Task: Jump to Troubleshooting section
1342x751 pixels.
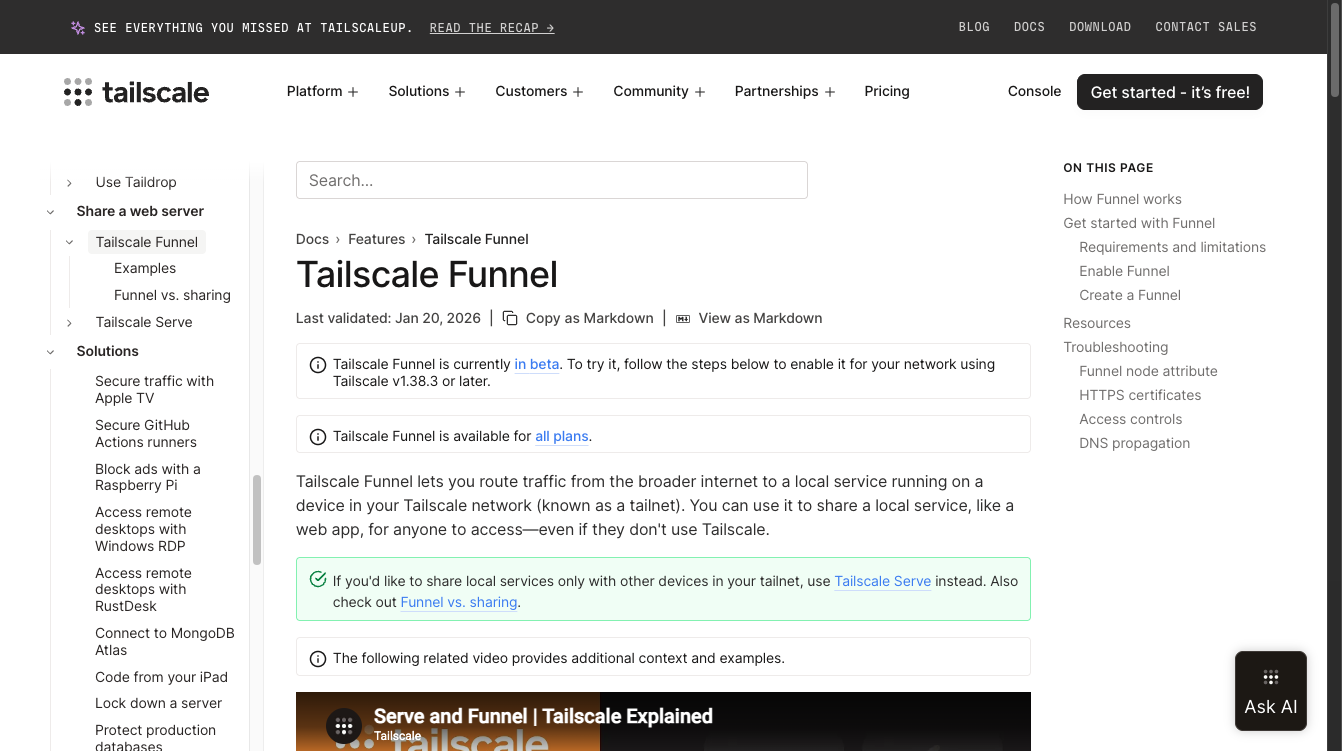Action: tap(1115, 347)
